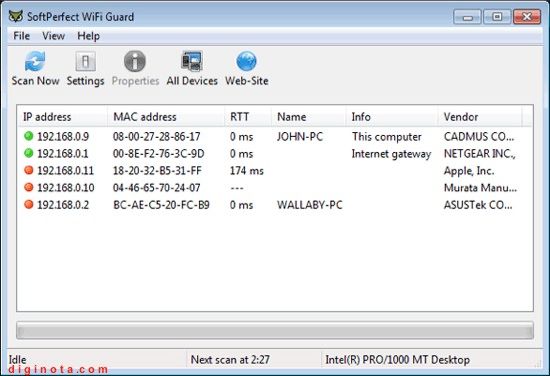Click the scan progress bar
550x376 pixels.
[275, 330]
